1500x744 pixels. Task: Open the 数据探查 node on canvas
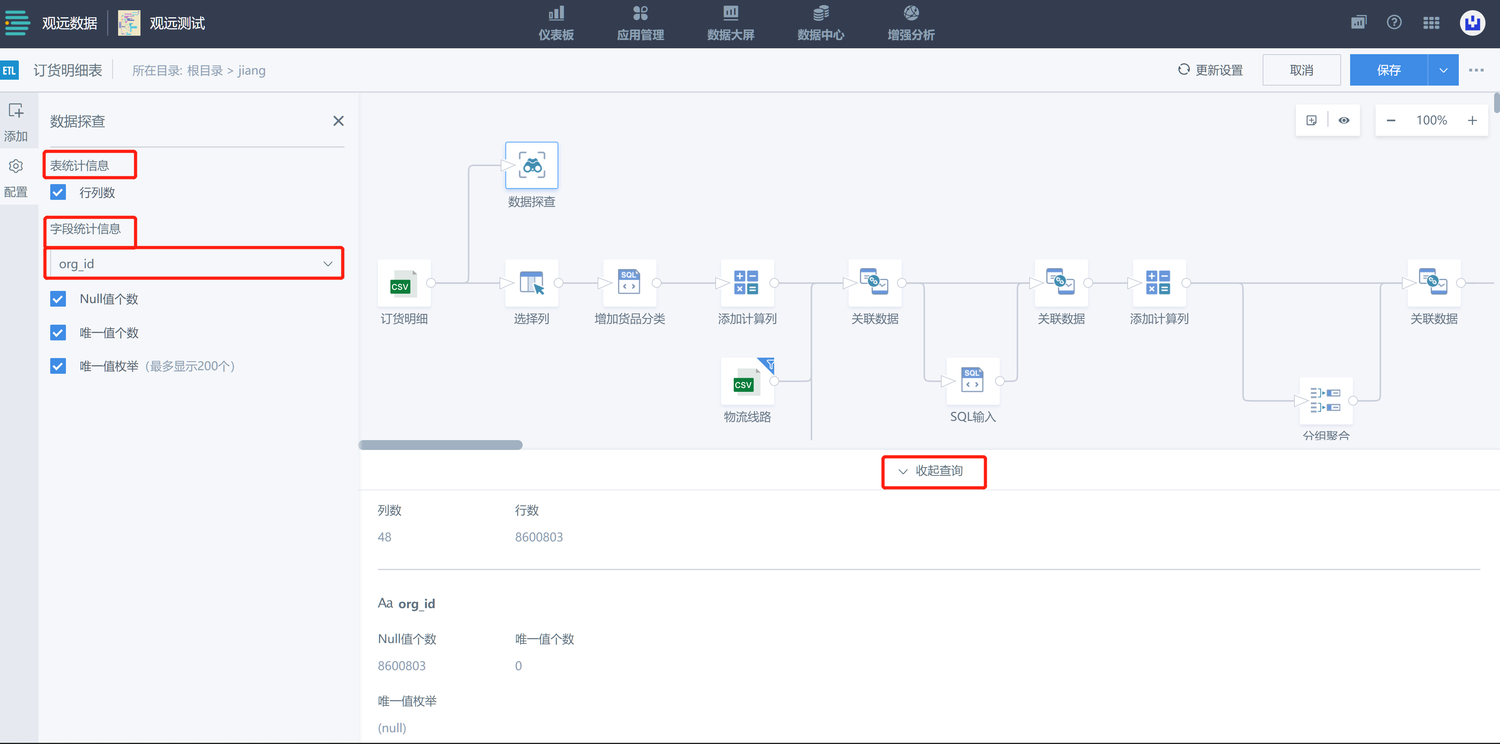531,166
